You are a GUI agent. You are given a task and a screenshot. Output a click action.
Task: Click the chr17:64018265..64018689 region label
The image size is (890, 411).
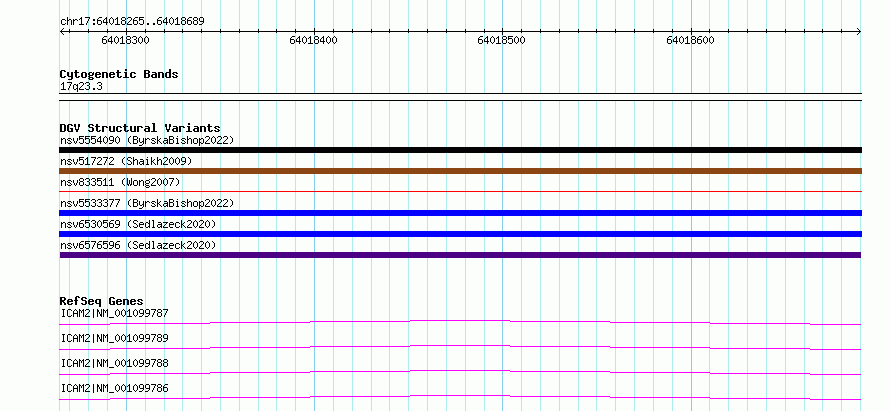(x=132, y=22)
